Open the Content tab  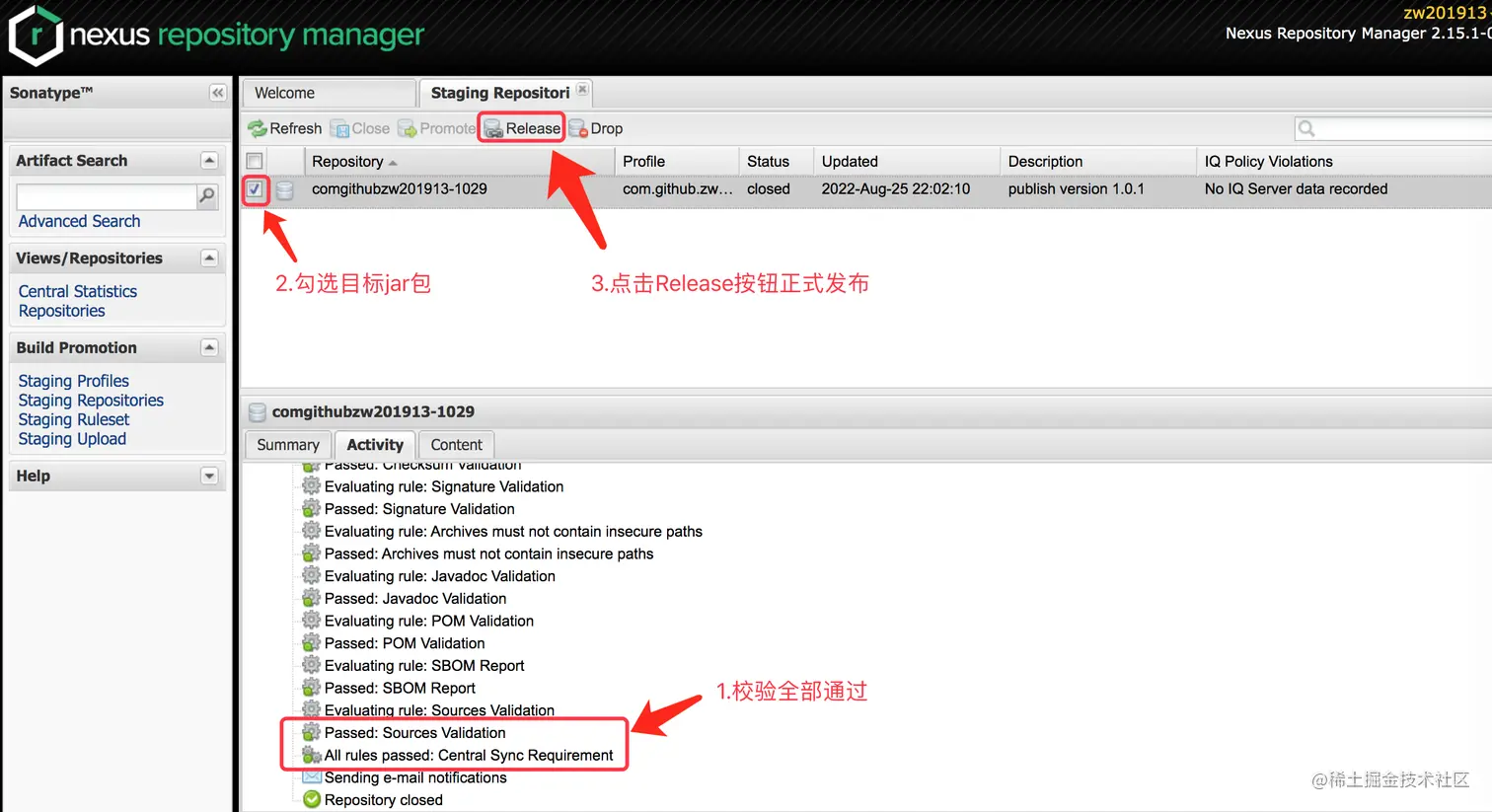(x=457, y=445)
